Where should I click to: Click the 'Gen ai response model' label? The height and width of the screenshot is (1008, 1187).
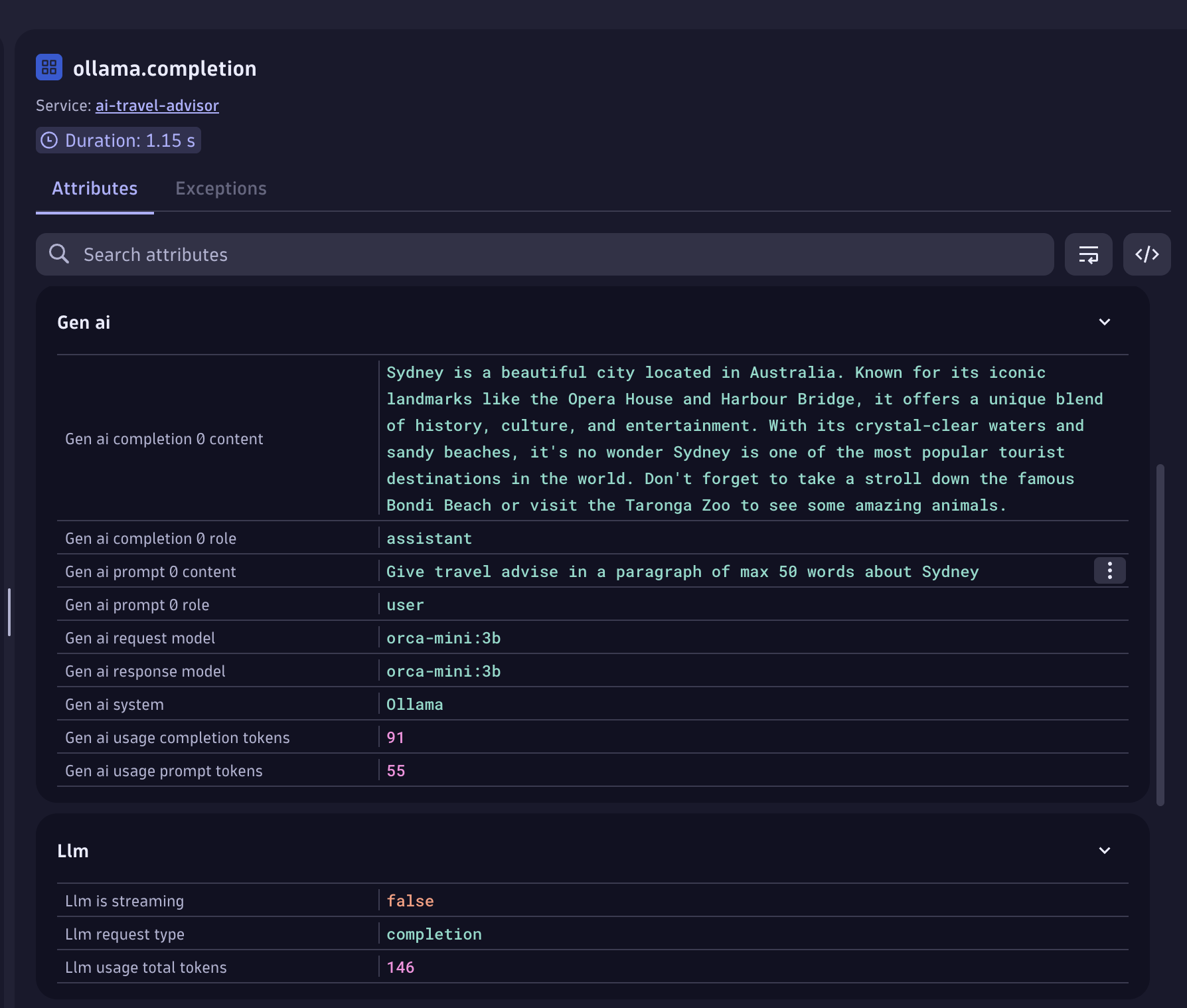[x=145, y=671]
